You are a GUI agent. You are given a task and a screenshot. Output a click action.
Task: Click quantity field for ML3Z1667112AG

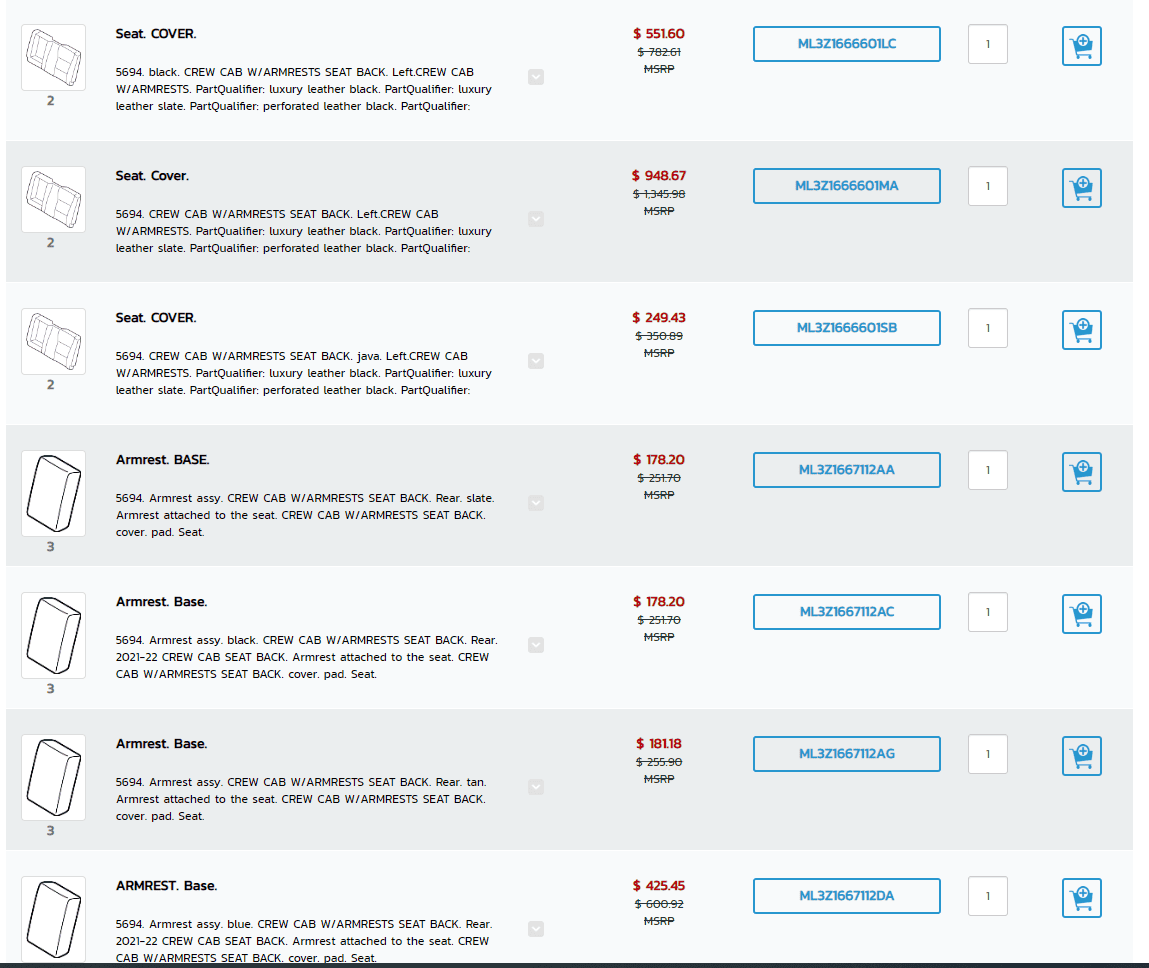988,754
